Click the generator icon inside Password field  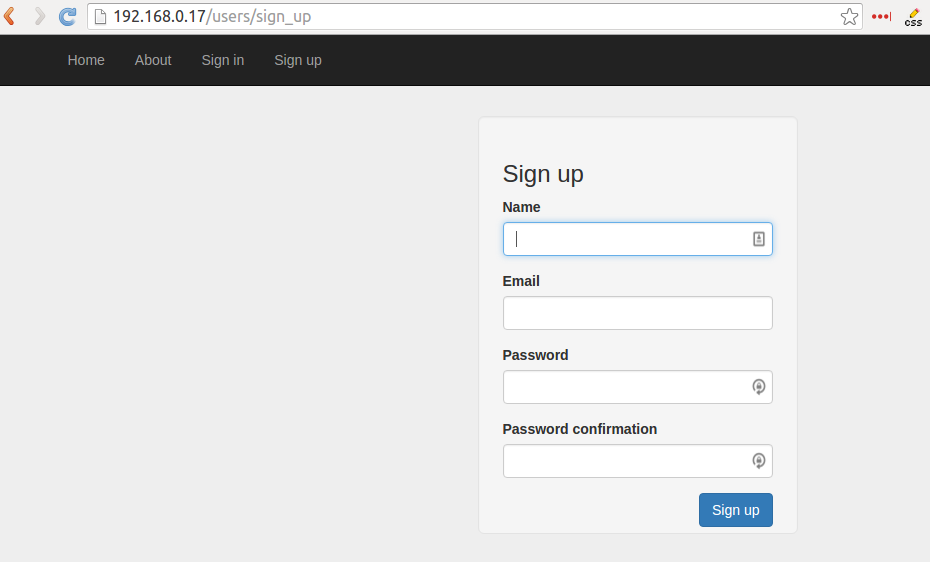[x=759, y=387]
